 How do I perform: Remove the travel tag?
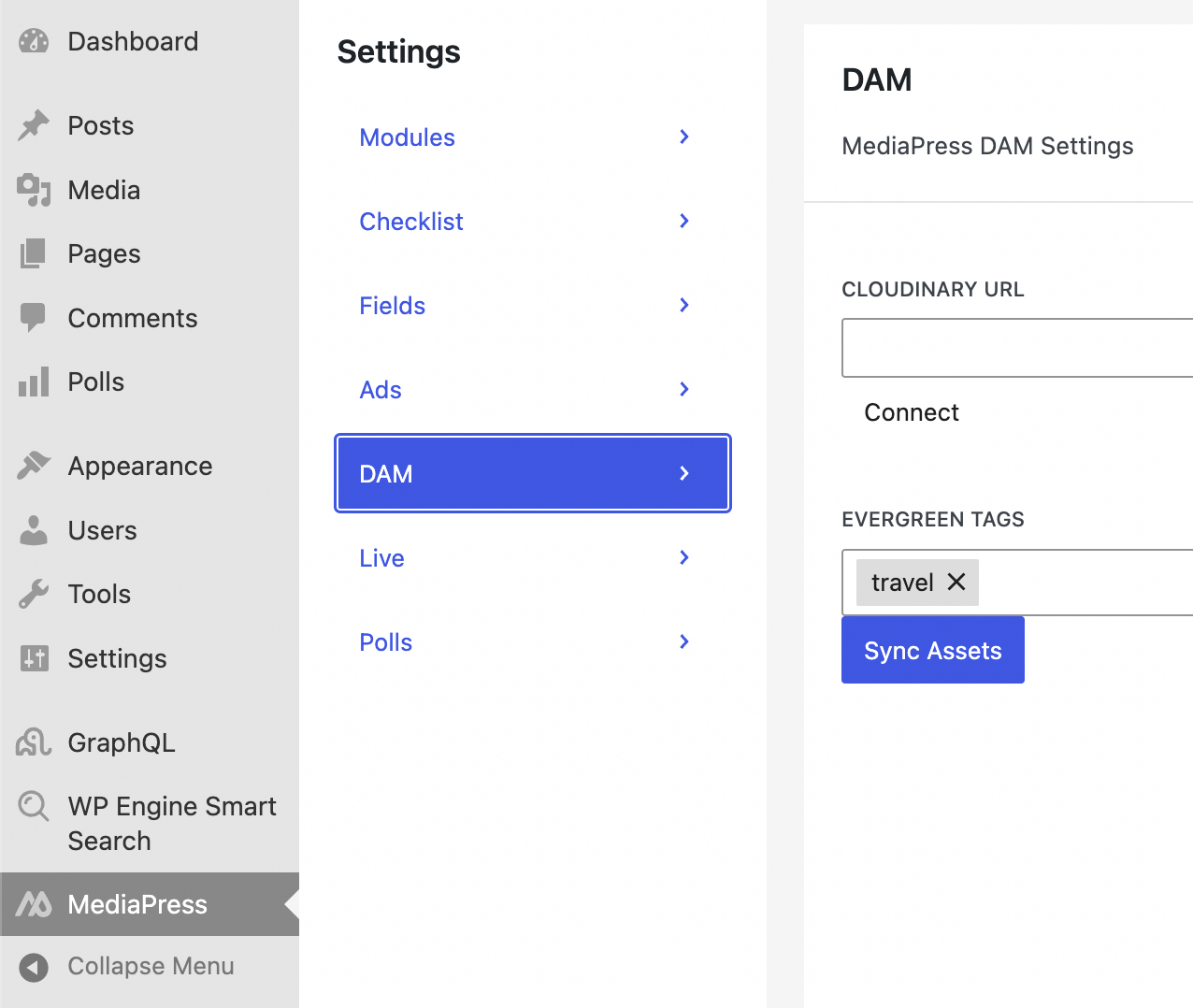pos(956,582)
